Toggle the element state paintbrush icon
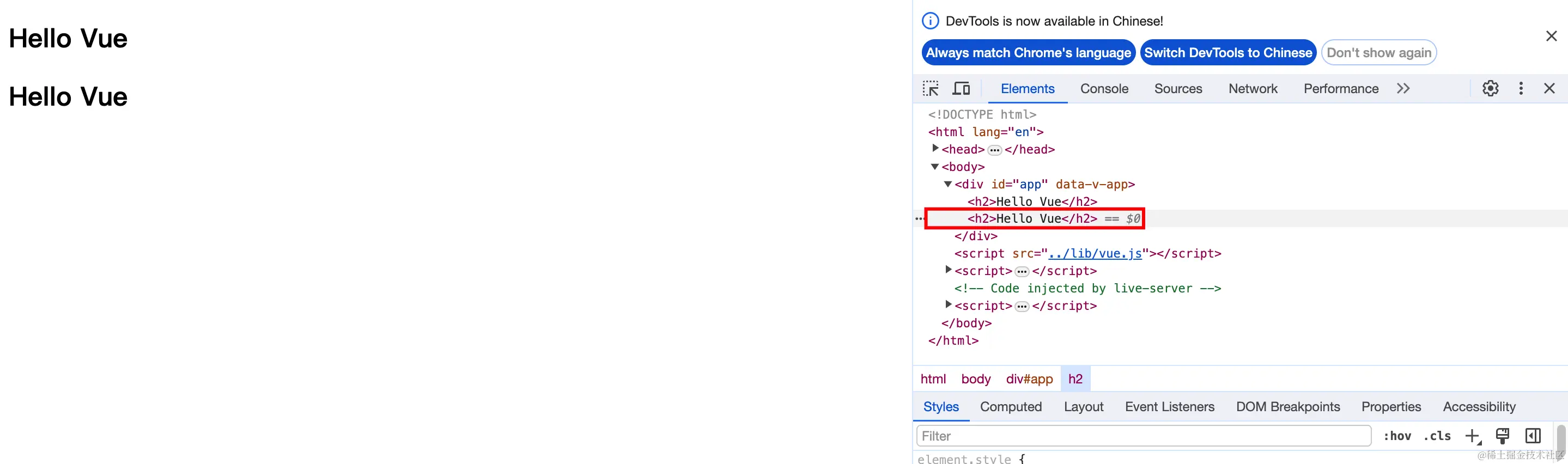 1502,436
